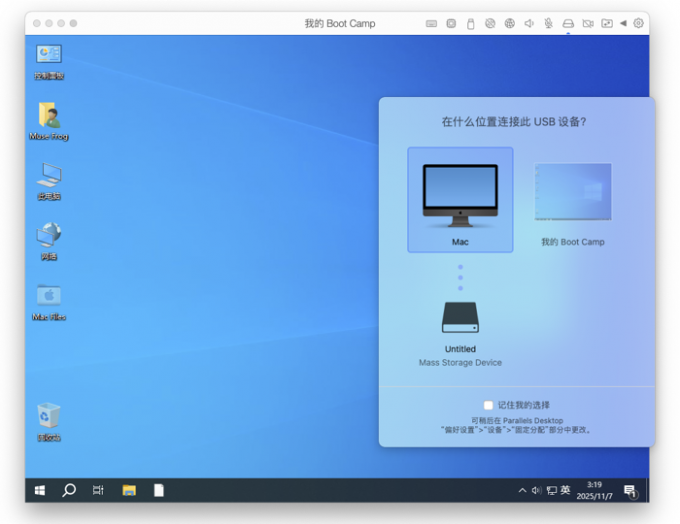Image resolution: width=680 pixels, height=524 pixels.
Task: Connect the USB device to 我的 Boot Camp
Action: (573, 204)
